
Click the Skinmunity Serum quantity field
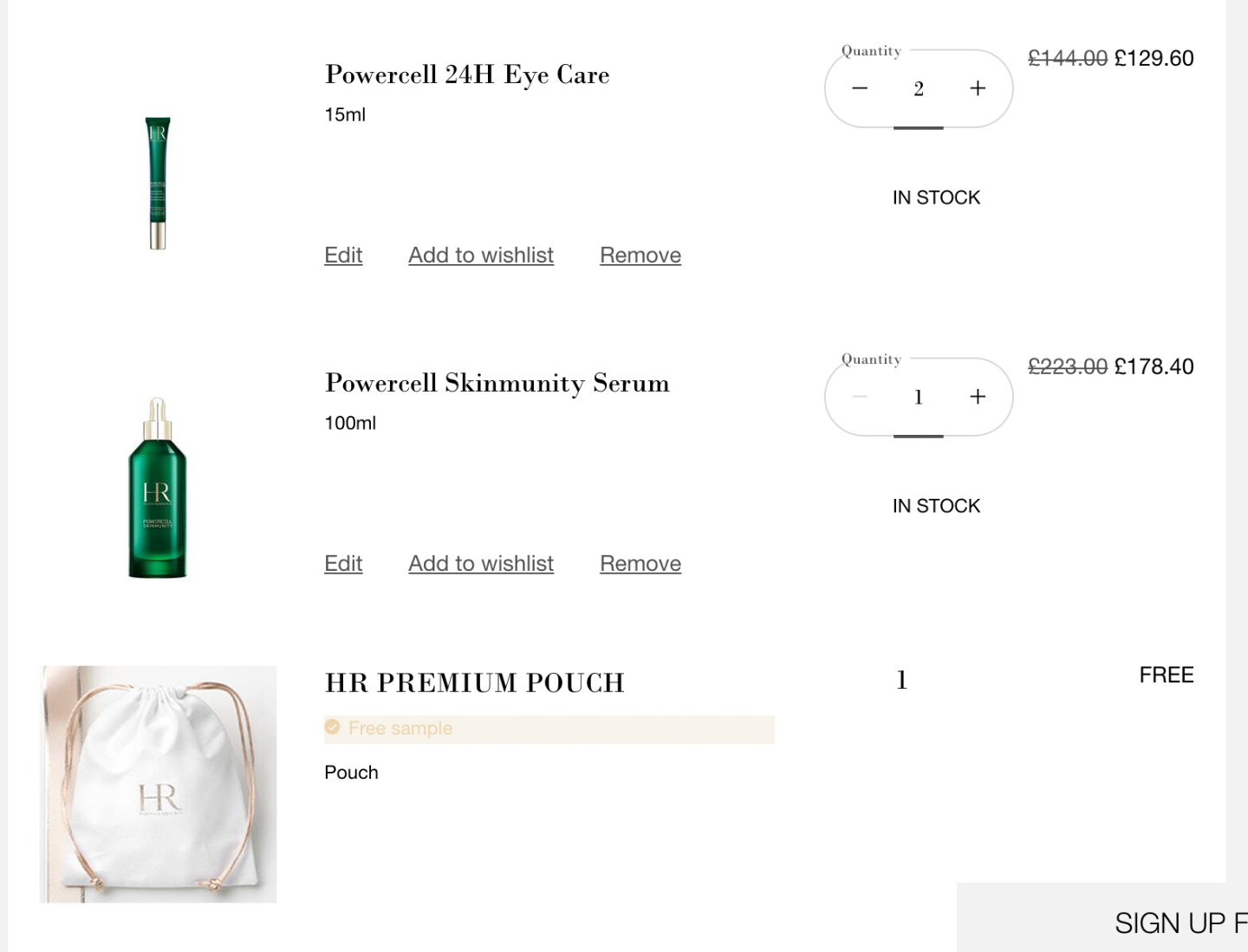point(919,397)
